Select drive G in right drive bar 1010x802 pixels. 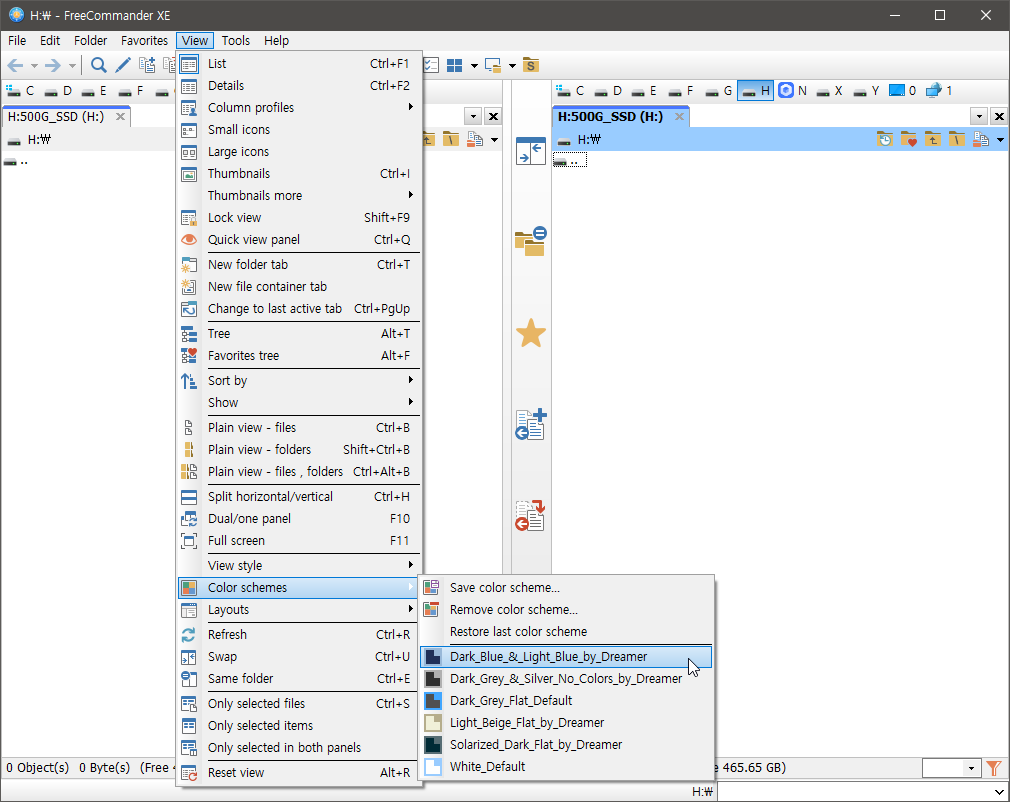click(719, 91)
